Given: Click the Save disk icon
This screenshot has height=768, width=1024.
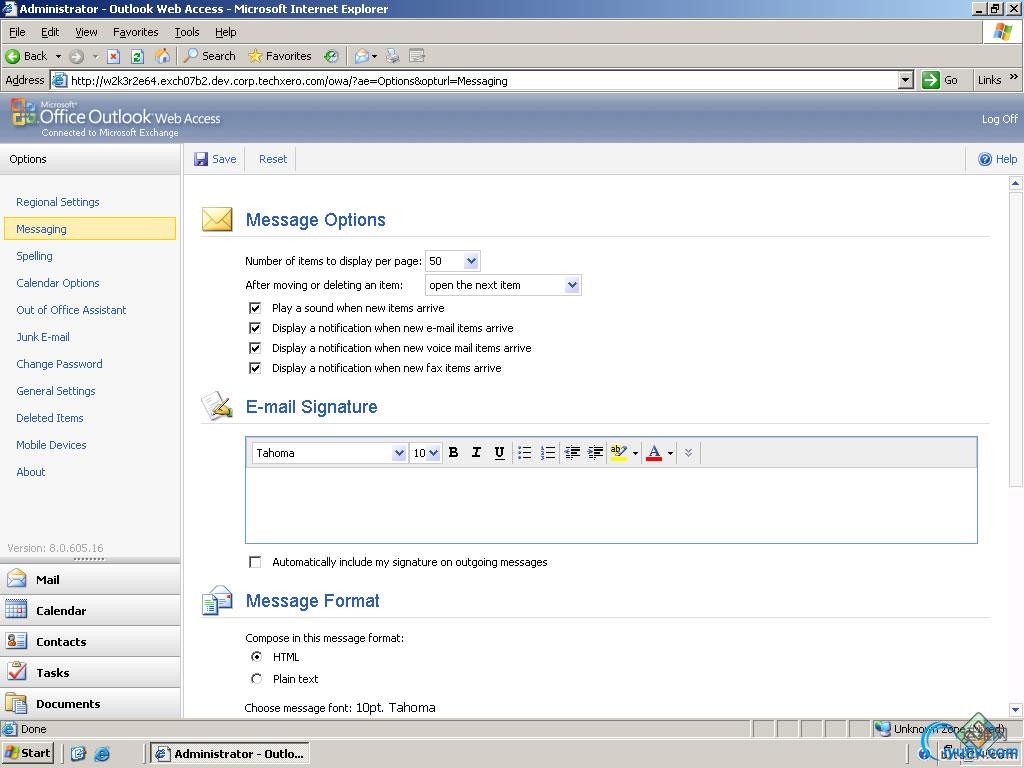Looking at the screenshot, I should [x=201, y=159].
